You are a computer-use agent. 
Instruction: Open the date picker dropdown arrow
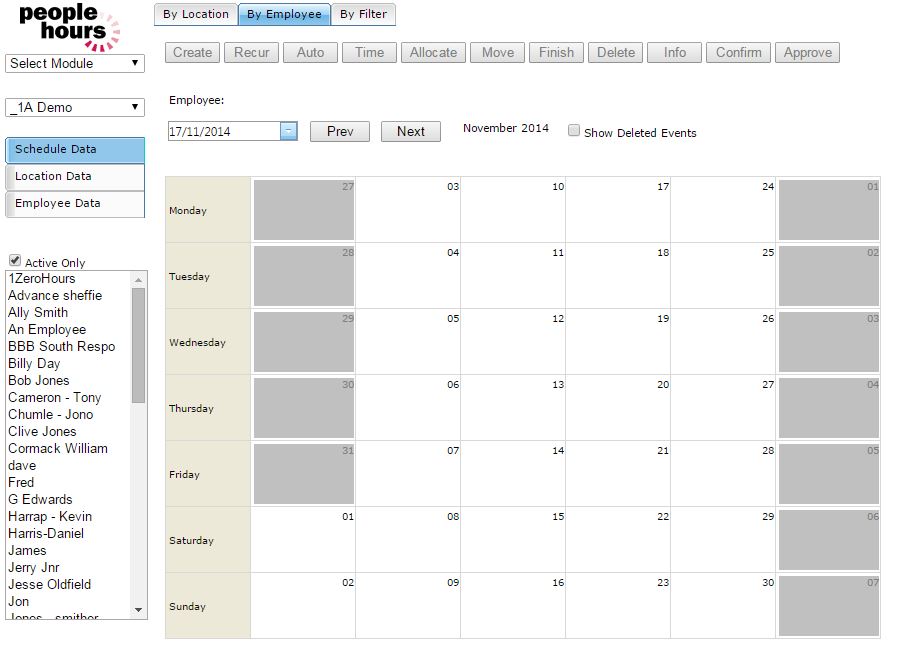288,131
